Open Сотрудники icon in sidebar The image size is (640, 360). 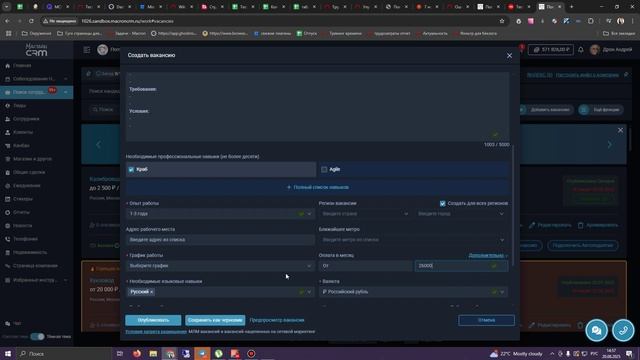click(7, 119)
